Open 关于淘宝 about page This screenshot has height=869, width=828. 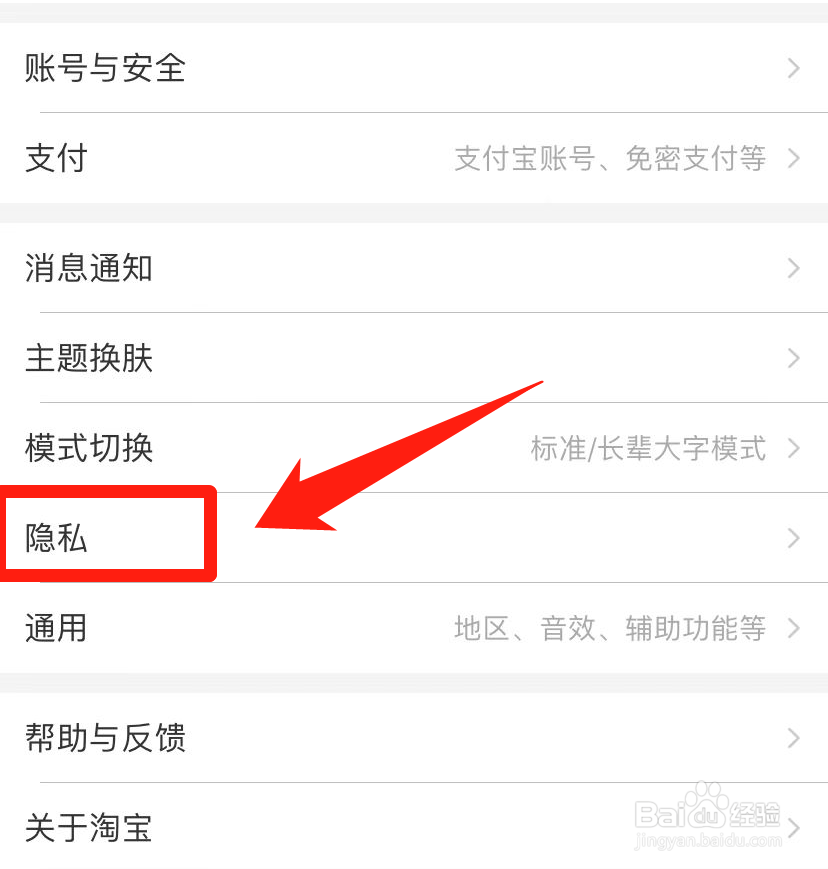pos(414,827)
